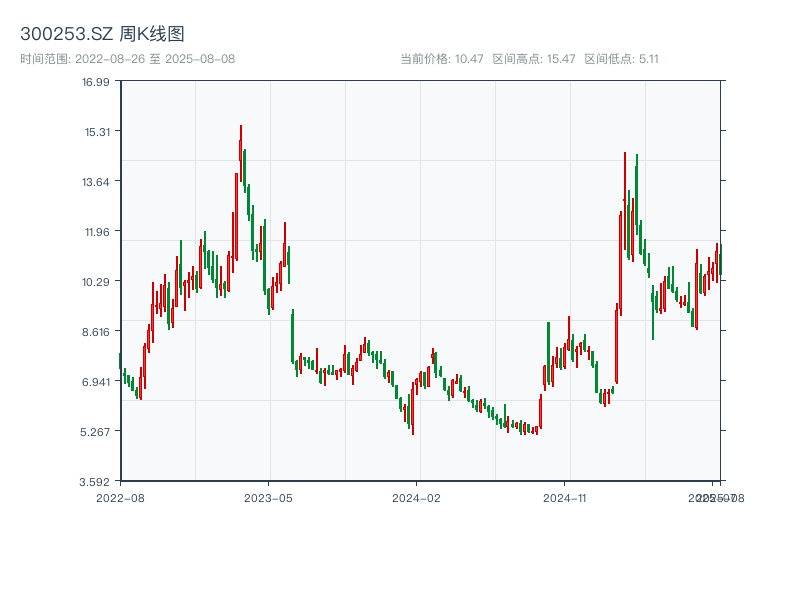Click the 区间高点: 15.47 value
Screen dimensions: 800x600
coord(534,59)
